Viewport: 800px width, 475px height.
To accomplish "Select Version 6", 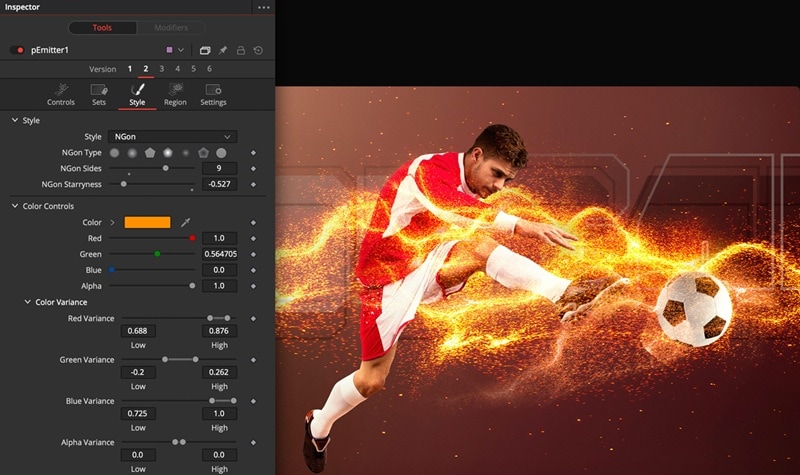I will click(x=209, y=68).
